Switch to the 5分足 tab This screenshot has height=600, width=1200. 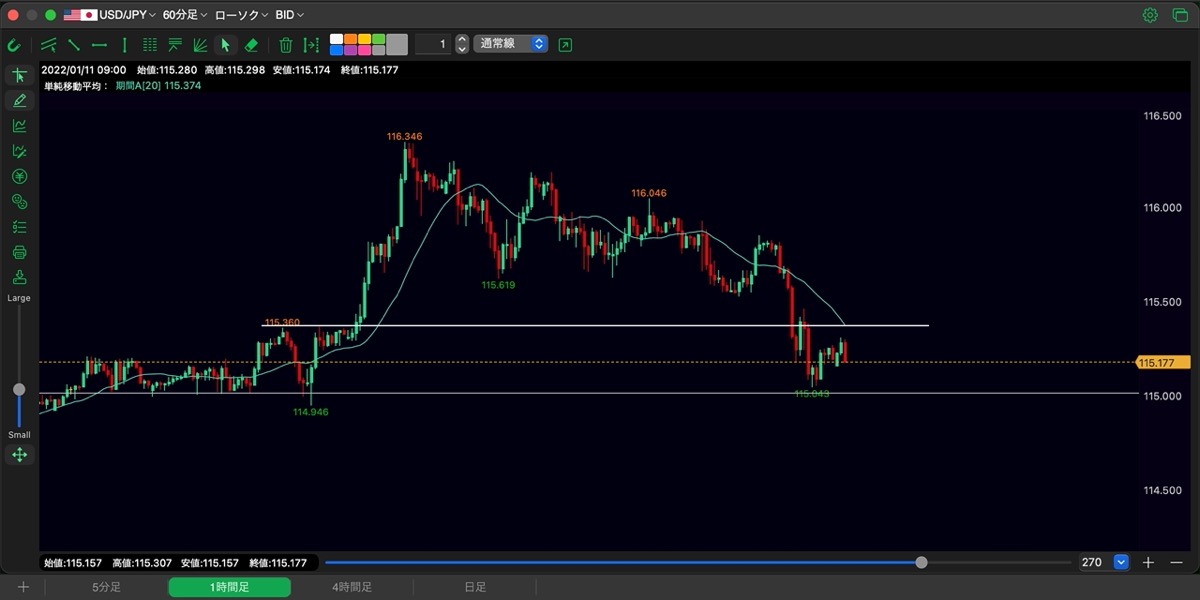pos(106,587)
